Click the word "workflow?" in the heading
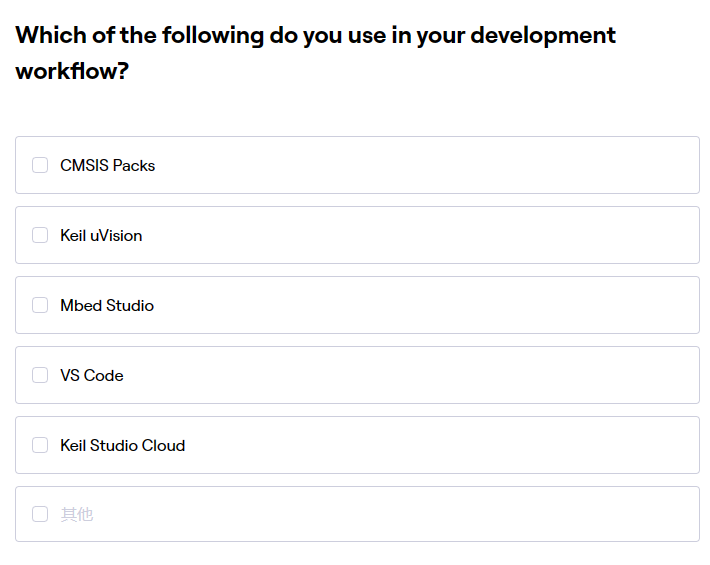This screenshot has height=565, width=710. pyautogui.click(x=72, y=72)
